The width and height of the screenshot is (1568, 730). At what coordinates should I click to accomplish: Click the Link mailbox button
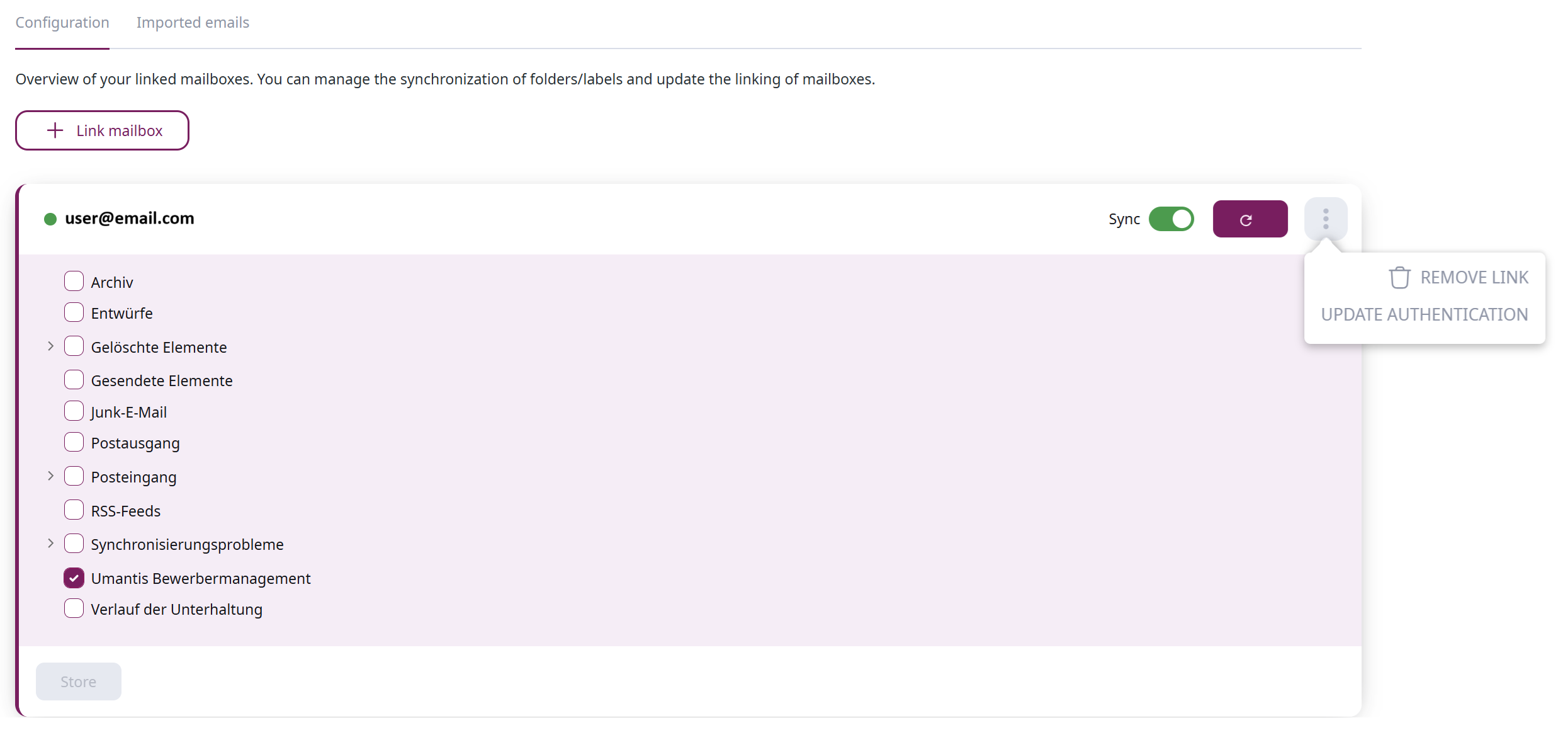[102, 130]
